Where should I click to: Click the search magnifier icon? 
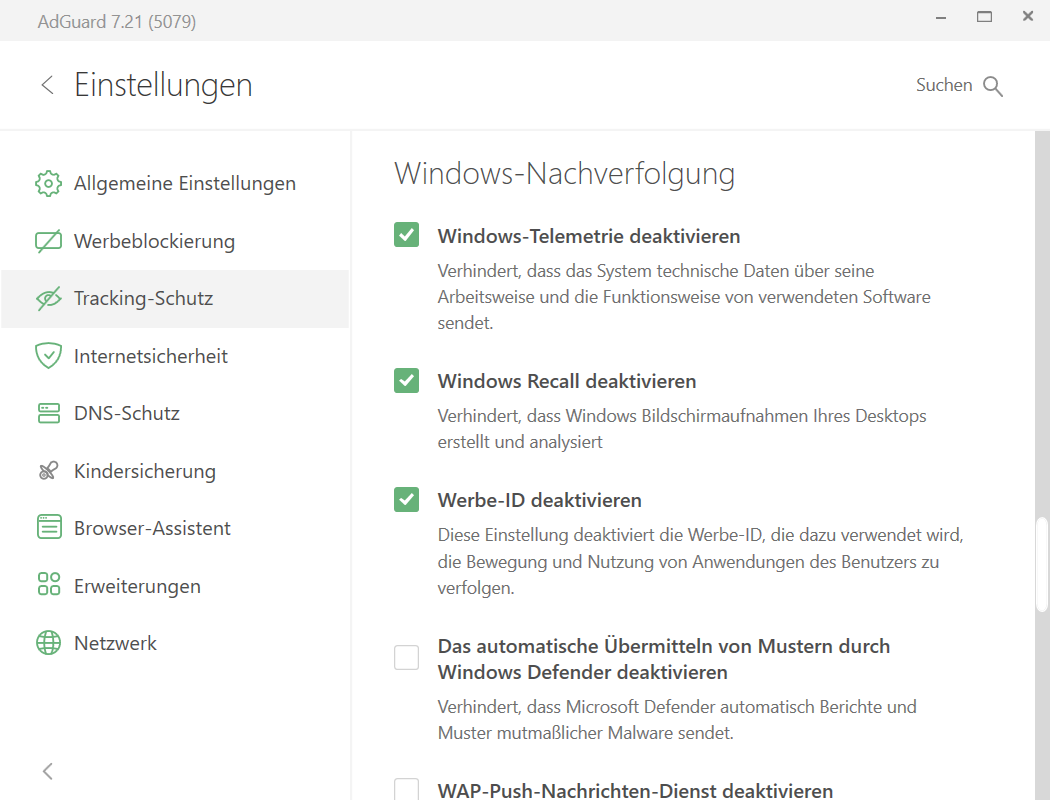pos(992,86)
